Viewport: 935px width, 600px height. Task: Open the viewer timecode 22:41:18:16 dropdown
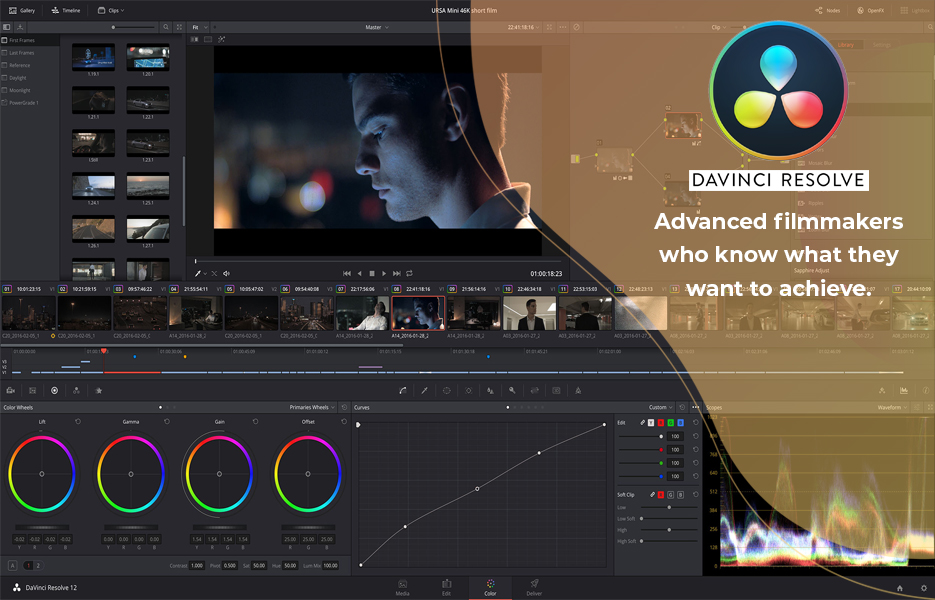524,27
